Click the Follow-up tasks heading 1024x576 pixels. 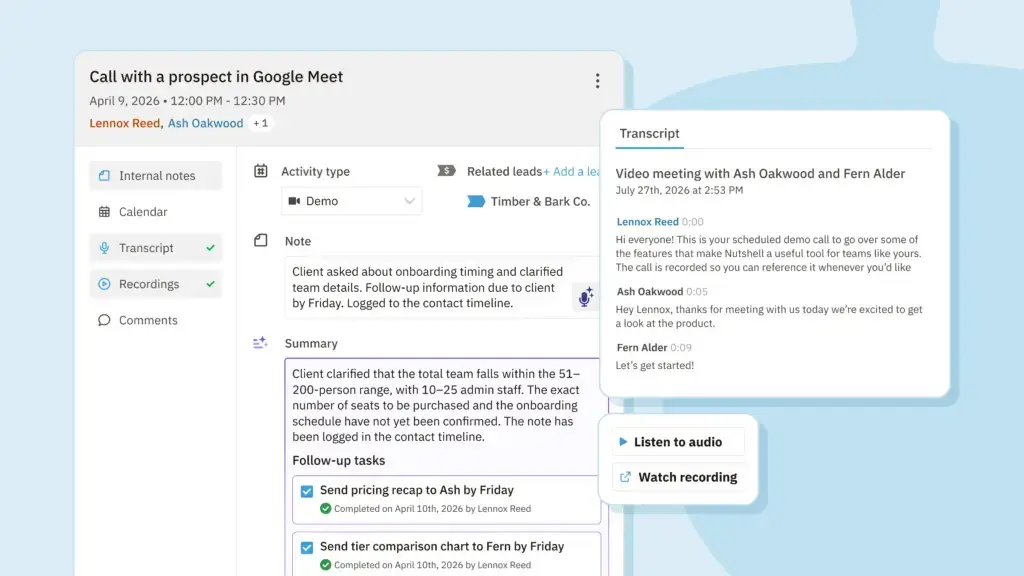pos(338,461)
